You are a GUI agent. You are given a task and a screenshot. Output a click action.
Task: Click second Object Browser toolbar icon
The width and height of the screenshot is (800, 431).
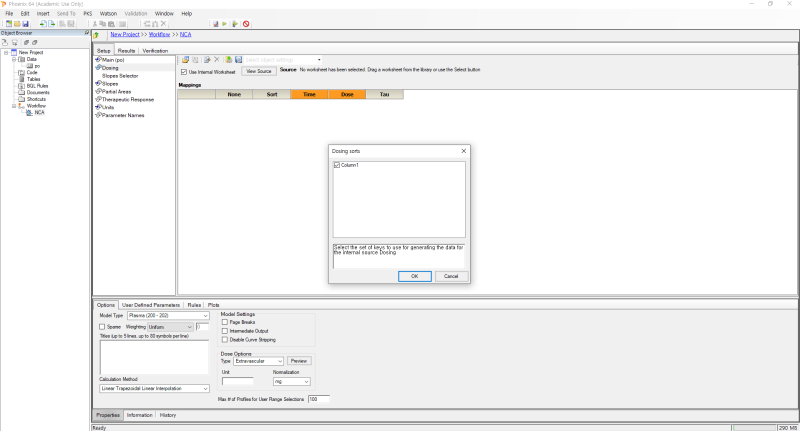coord(15,43)
